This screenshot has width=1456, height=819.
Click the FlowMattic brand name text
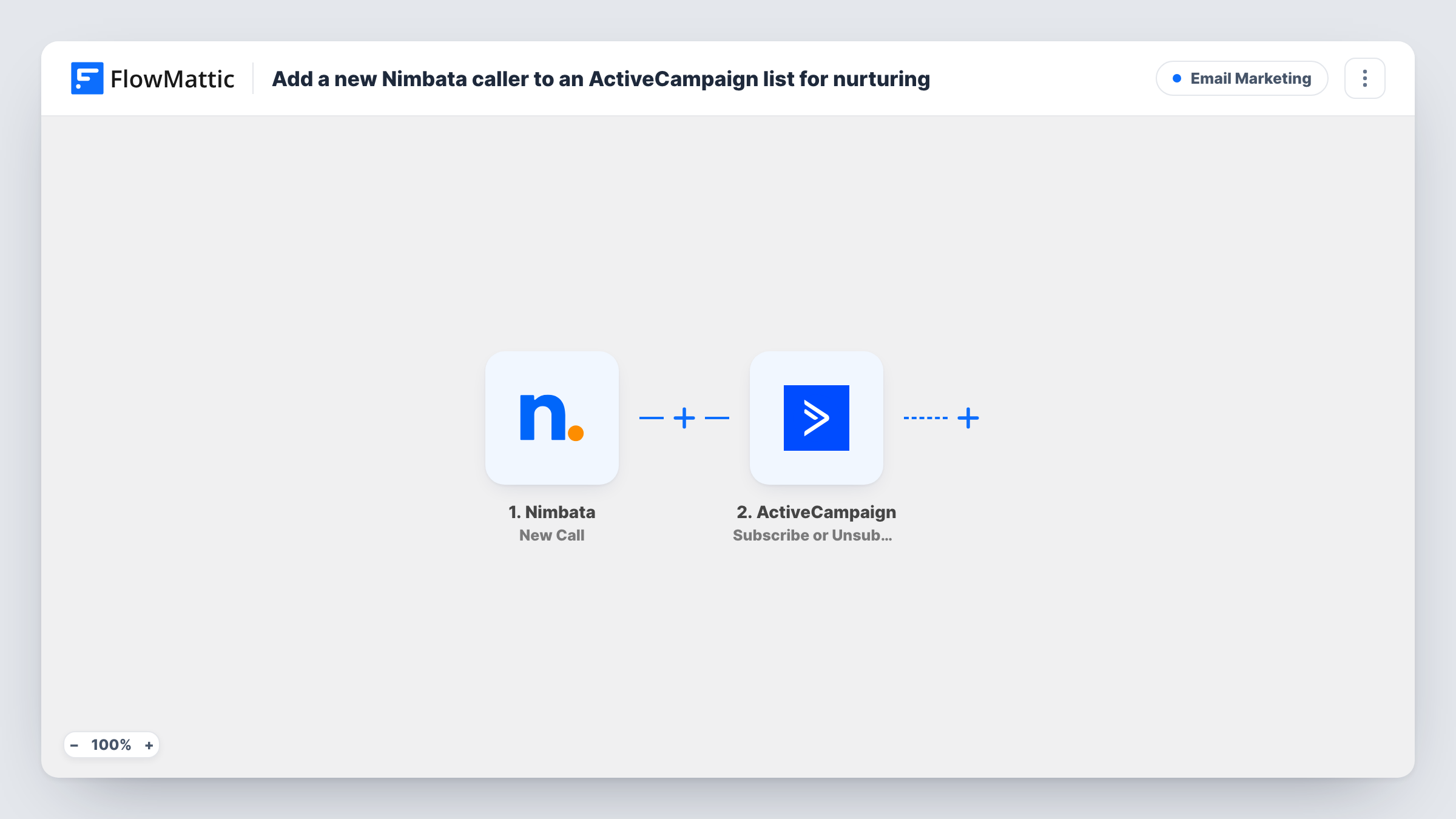(x=172, y=79)
